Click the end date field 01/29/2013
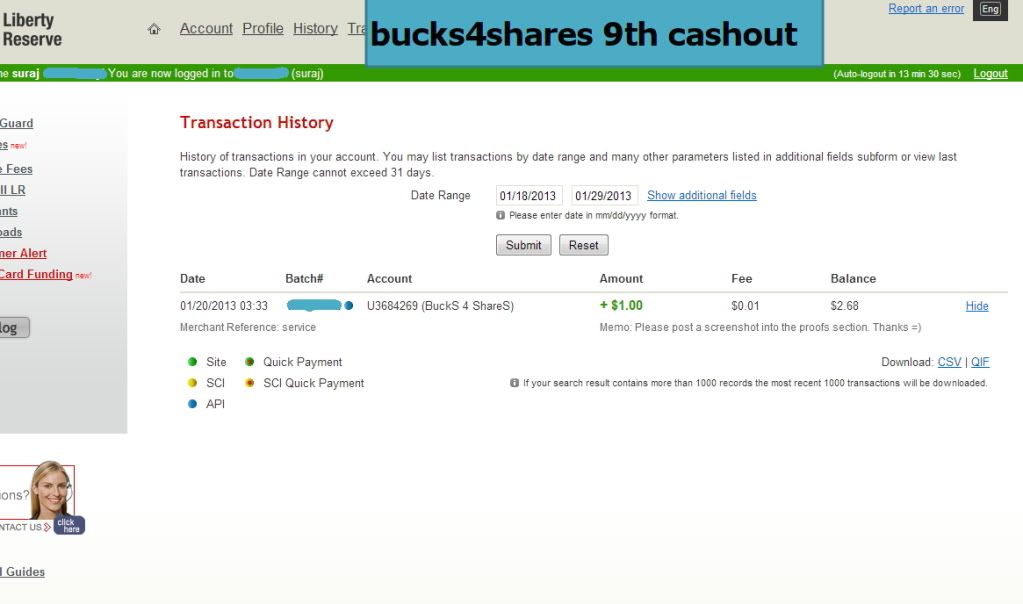 (604, 195)
